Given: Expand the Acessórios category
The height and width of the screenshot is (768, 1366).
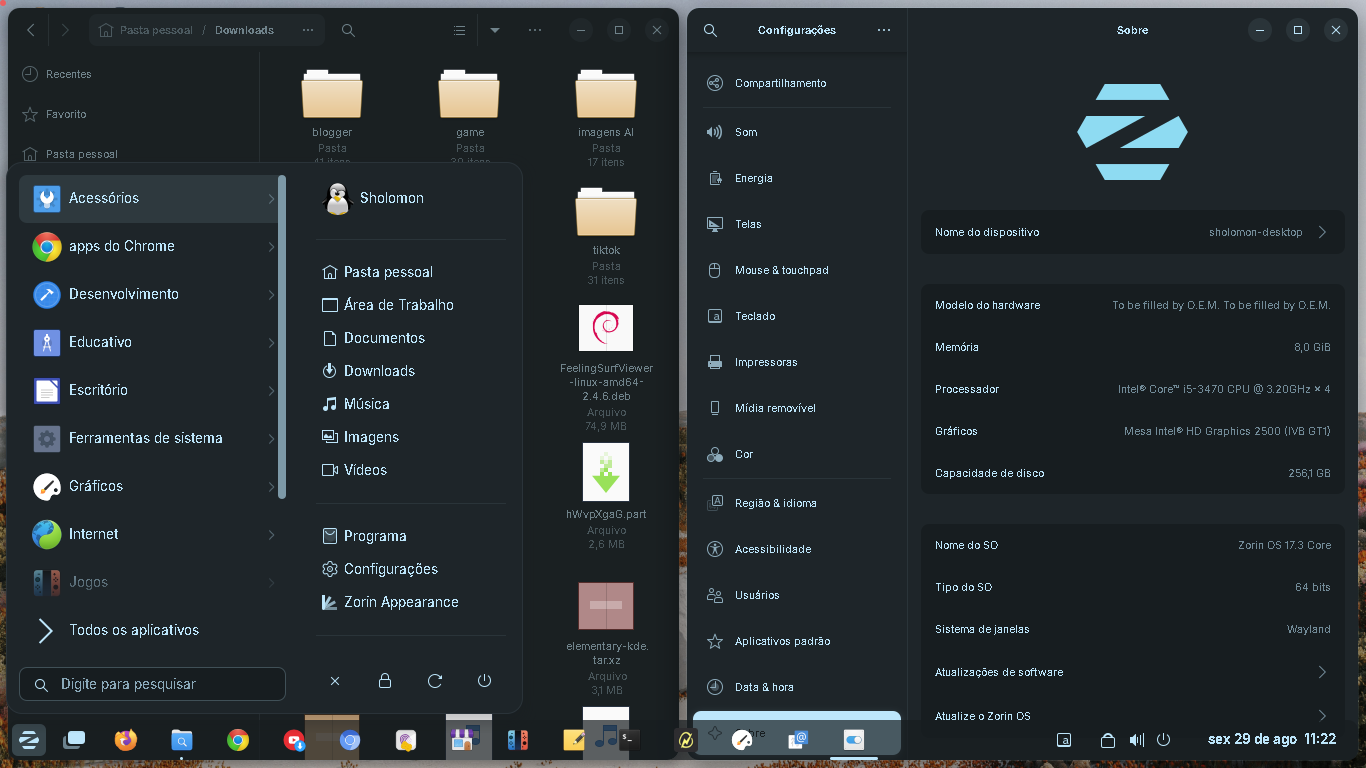Looking at the screenshot, I should coord(150,198).
